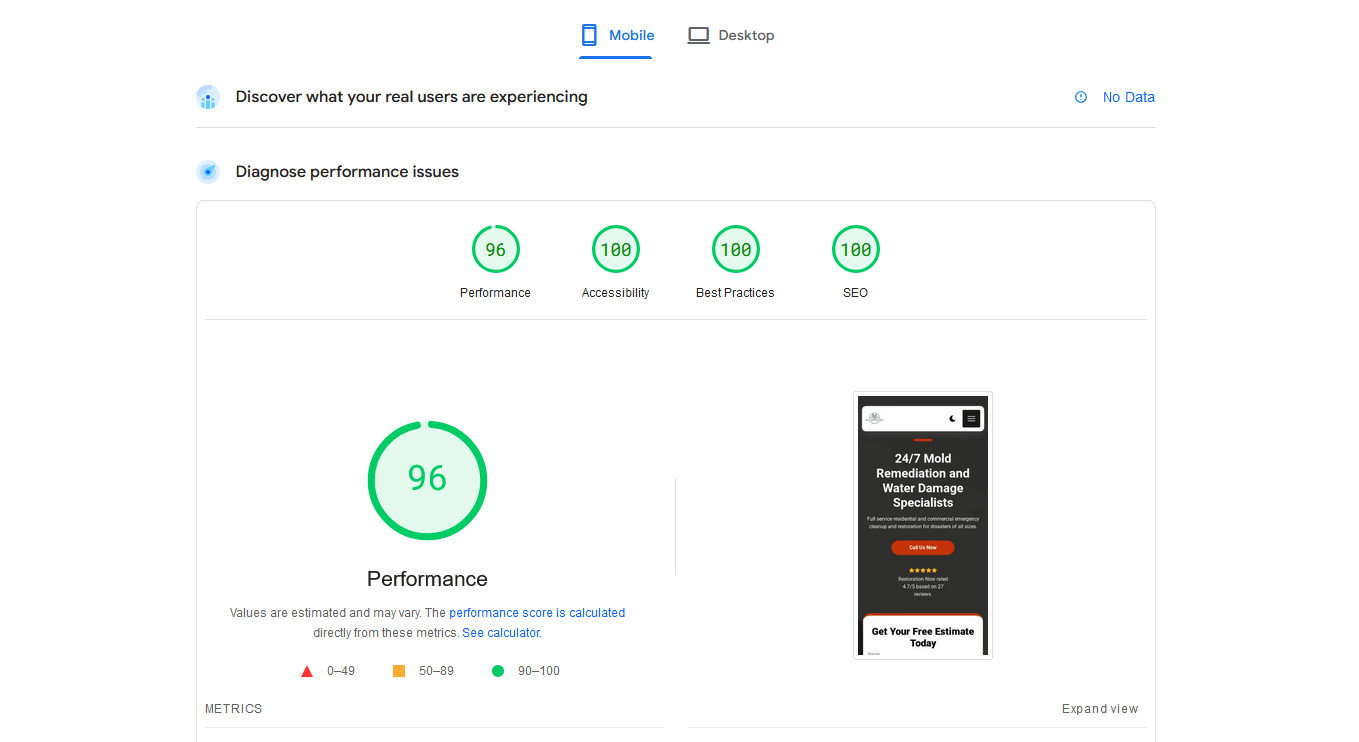Click the hamburger menu icon in preview

(x=971, y=419)
